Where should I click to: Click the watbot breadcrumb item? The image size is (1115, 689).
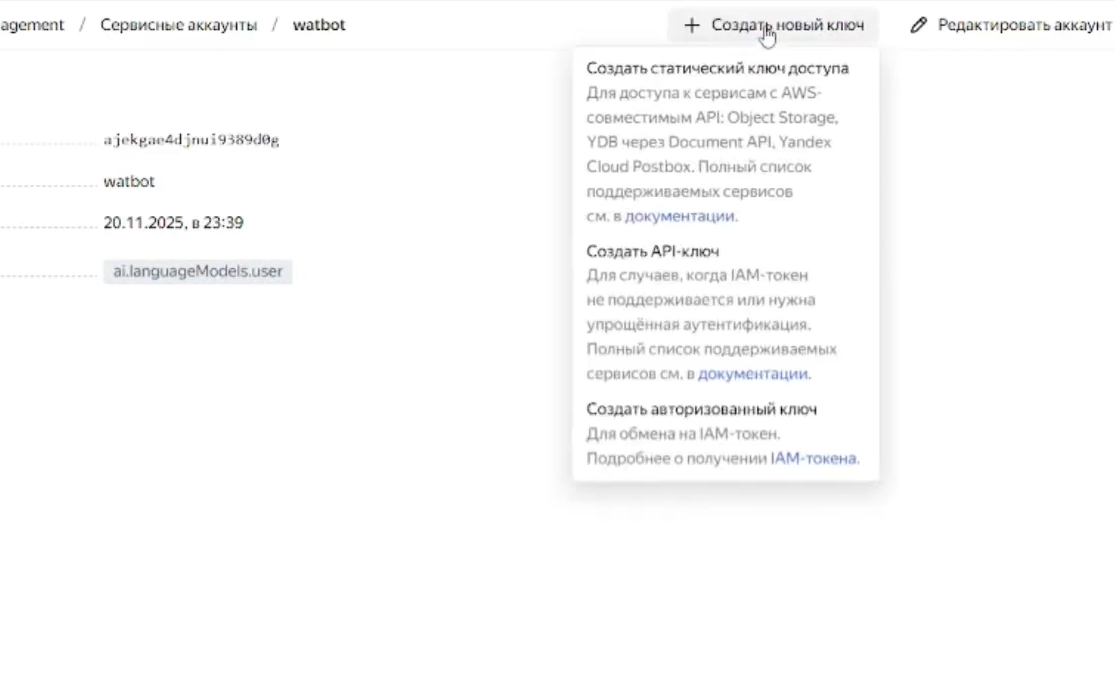click(319, 25)
